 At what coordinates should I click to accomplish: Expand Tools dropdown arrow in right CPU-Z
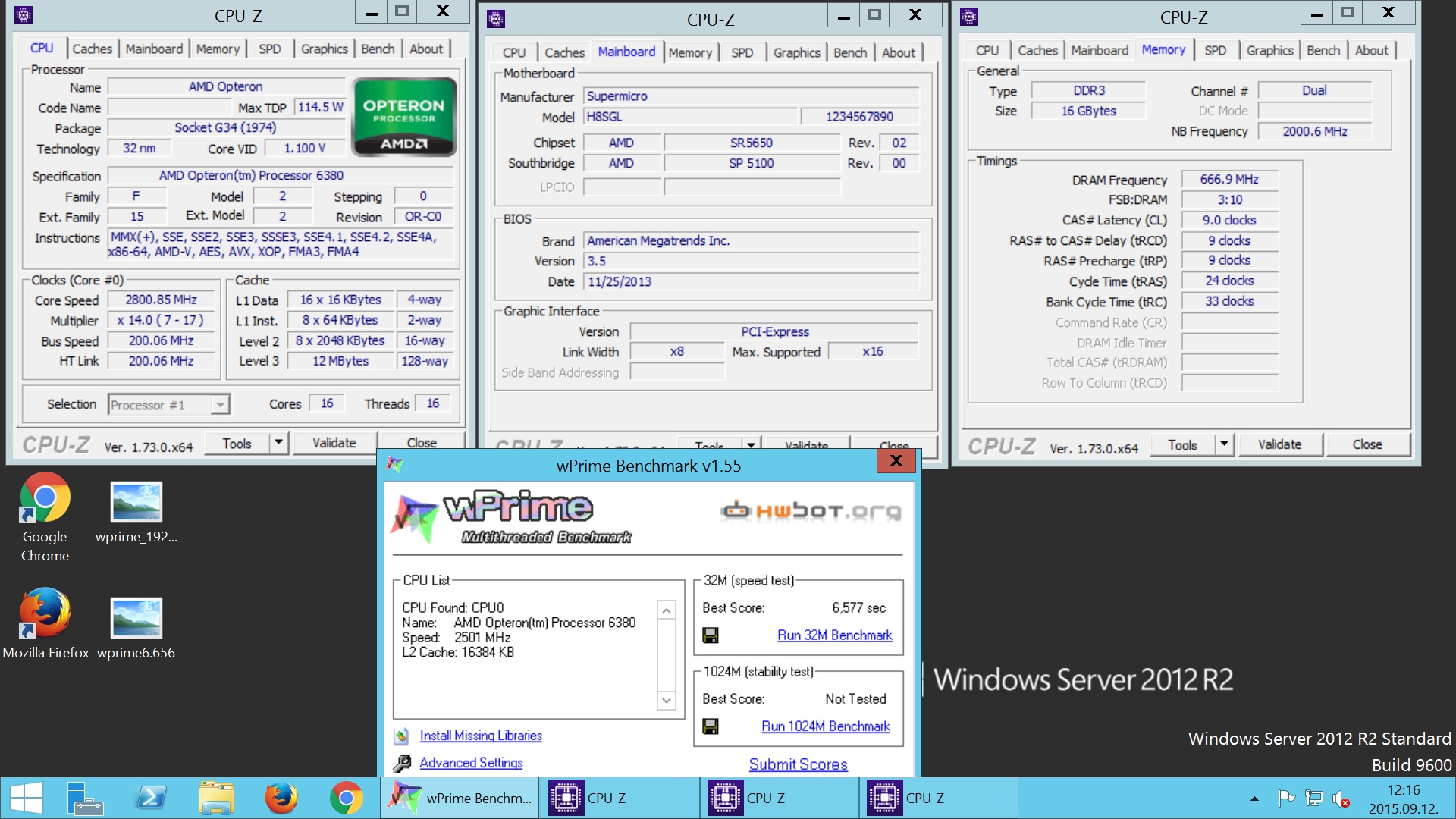(1224, 444)
